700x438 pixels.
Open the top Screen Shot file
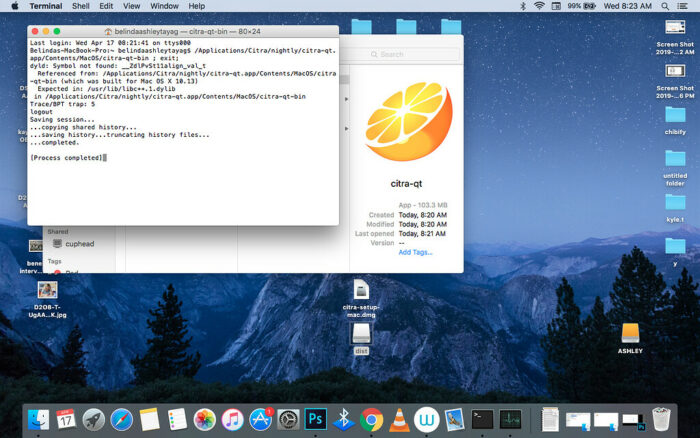pyautogui.click(x=675, y=37)
